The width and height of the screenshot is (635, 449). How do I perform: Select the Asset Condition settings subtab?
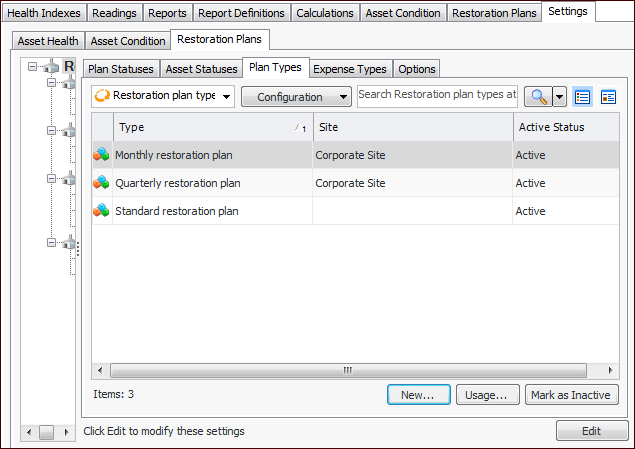click(128, 41)
